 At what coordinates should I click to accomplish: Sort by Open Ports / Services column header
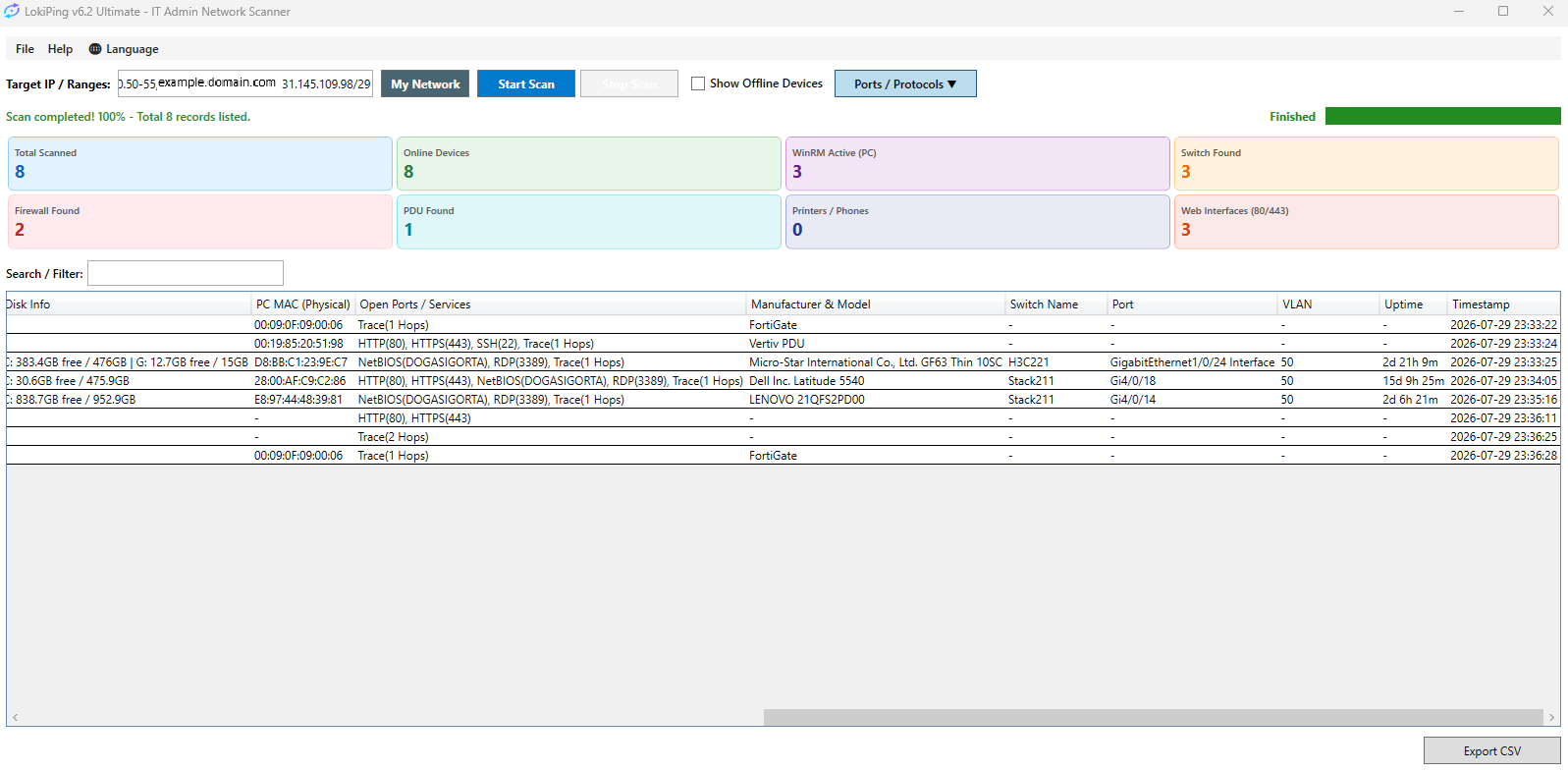point(551,304)
